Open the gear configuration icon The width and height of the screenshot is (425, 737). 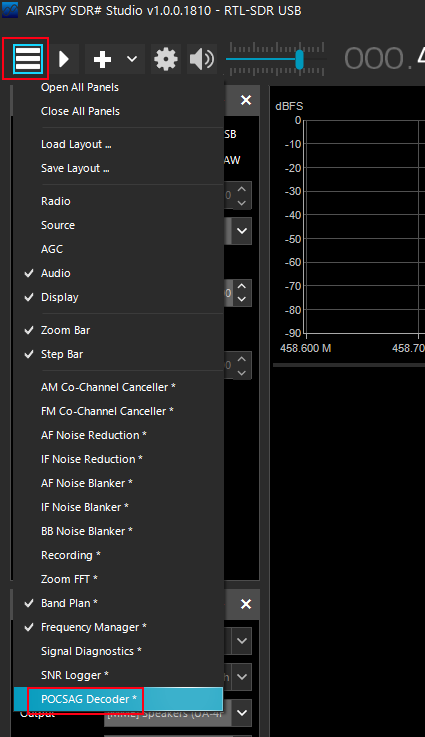[x=166, y=59]
